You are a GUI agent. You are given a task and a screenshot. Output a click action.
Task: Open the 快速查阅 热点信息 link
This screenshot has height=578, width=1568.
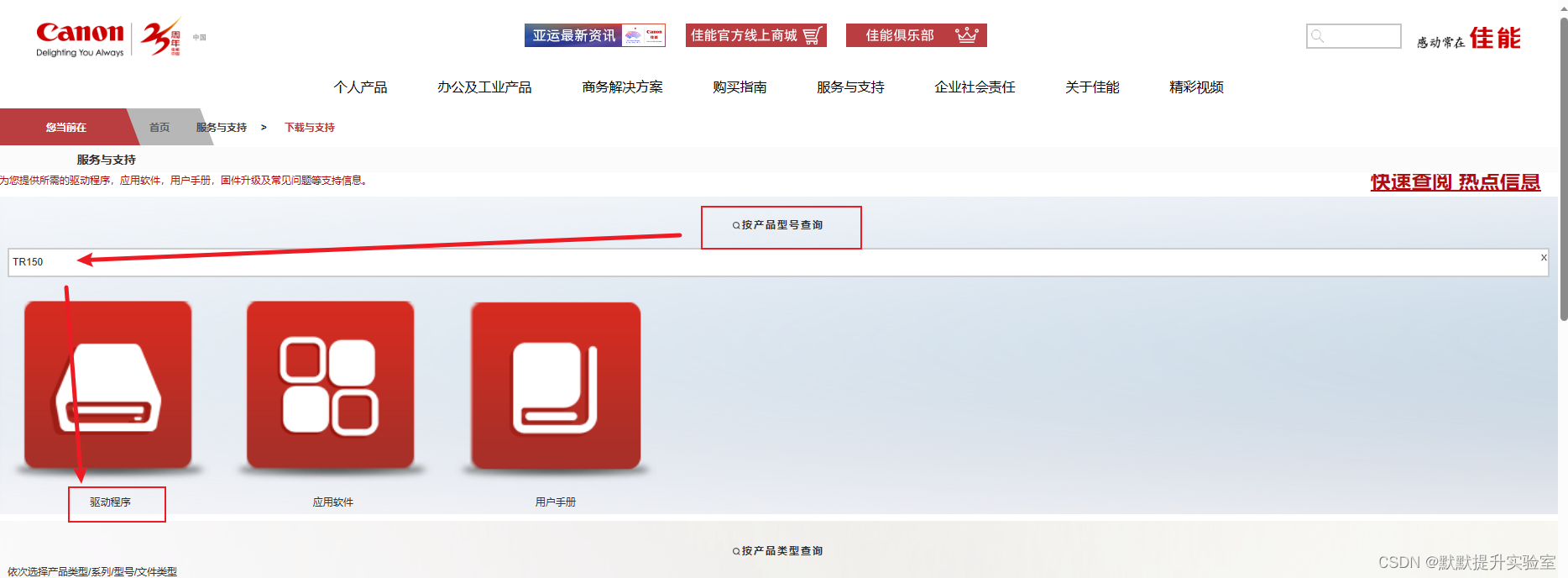pyautogui.click(x=1456, y=182)
